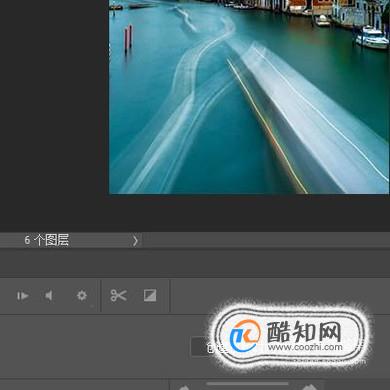Viewport: 390px width, 390px height.
Task: Open the transition options square icon
Action: coord(150,296)
